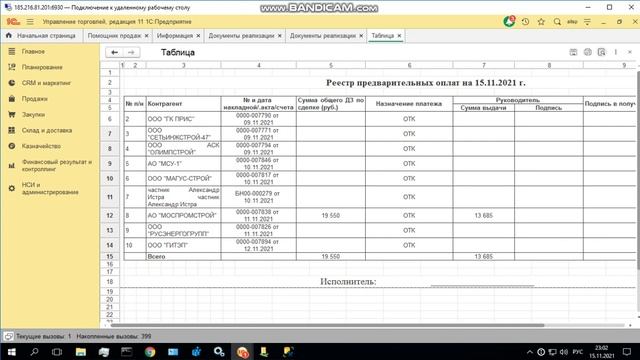
Task: Open НСИ и администрирование section
Action: tap(50, 189)
